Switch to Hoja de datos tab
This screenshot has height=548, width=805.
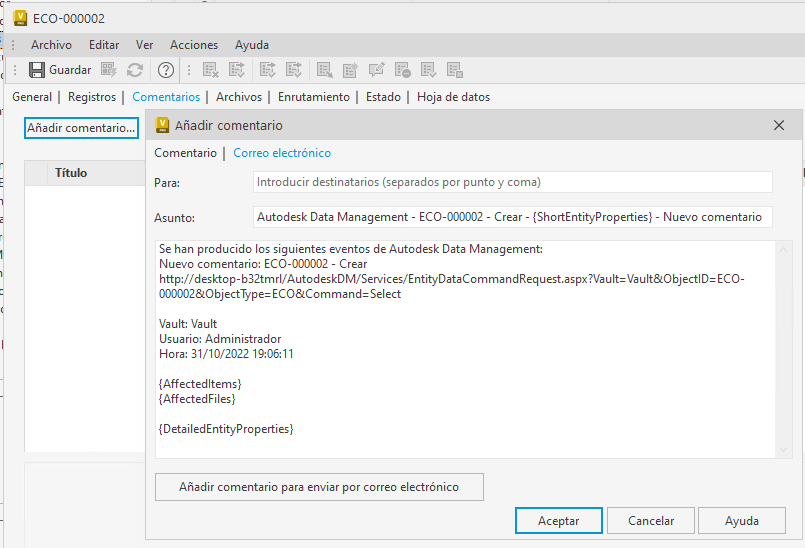453,97
